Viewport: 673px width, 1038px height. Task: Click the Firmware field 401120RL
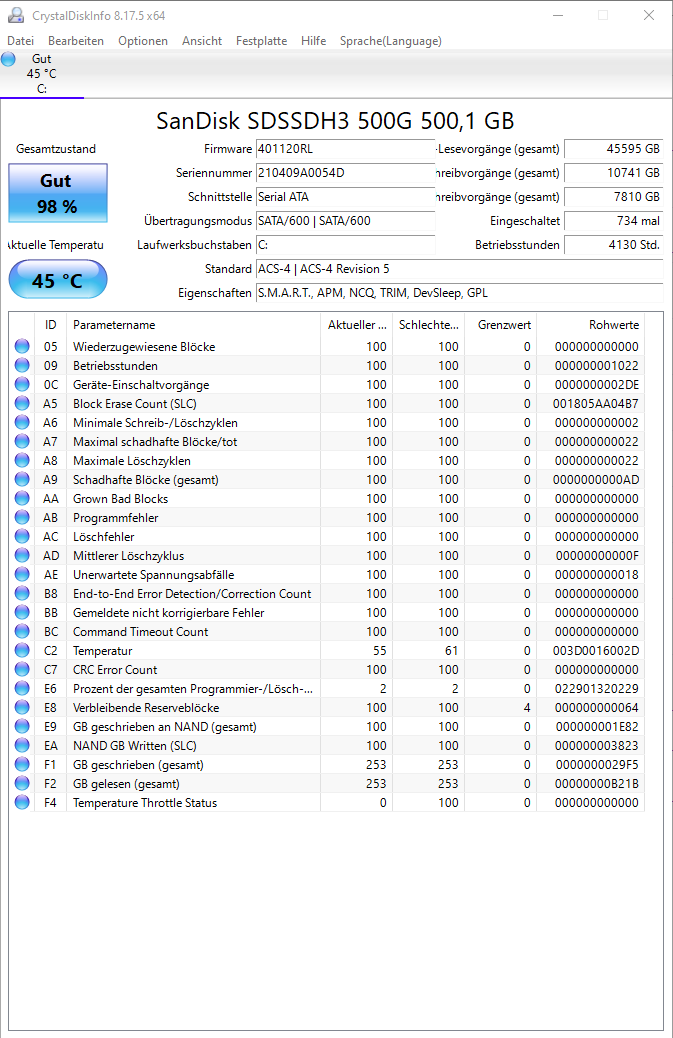345,149
